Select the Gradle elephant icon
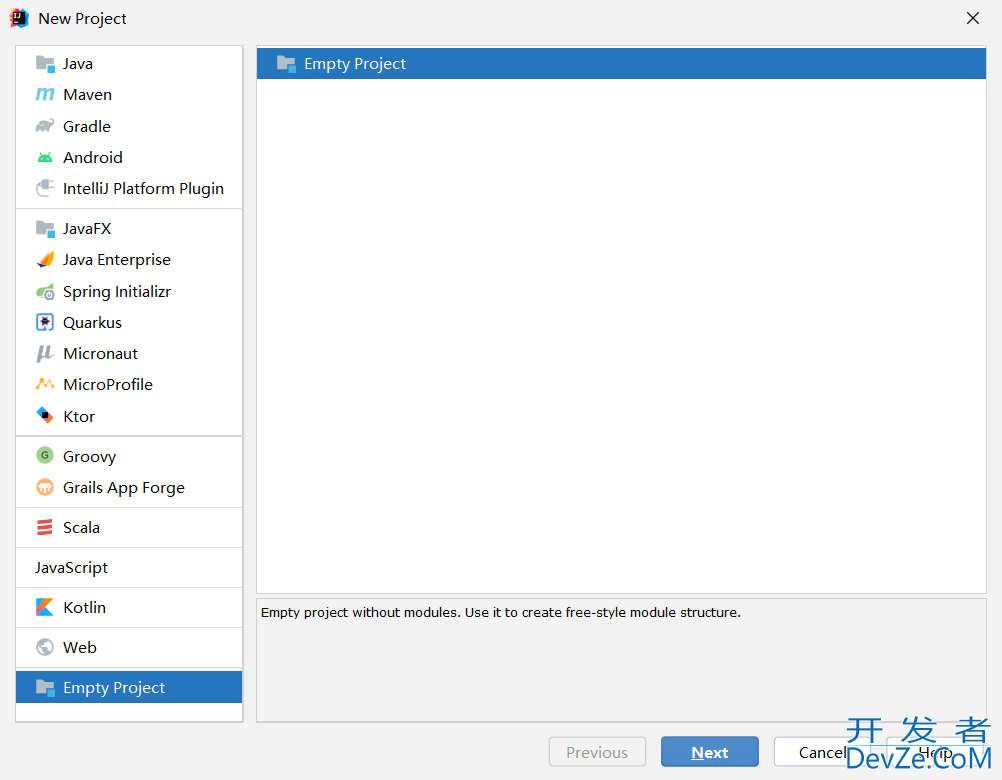The width and height of the screenshot is (1002, 780). pyautogui.click(x=45, y=126)
